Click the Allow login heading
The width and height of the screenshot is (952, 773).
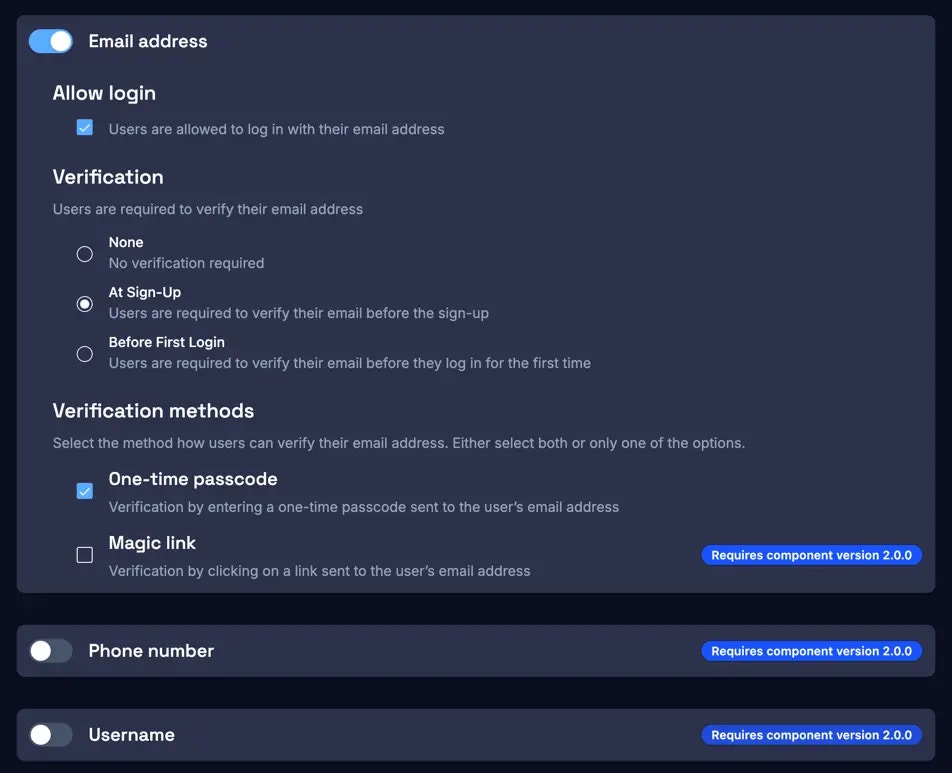[104, 93]
